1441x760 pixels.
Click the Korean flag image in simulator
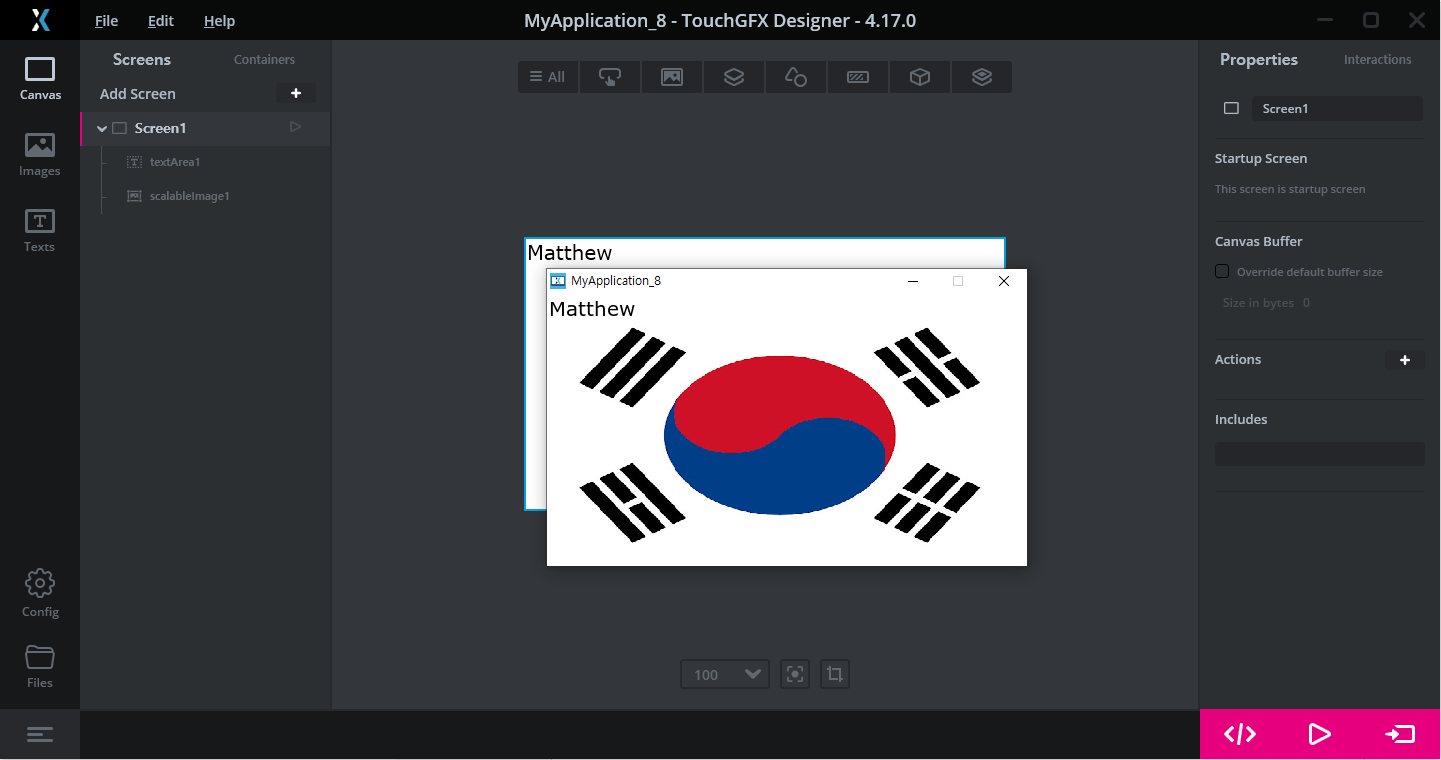780,435
